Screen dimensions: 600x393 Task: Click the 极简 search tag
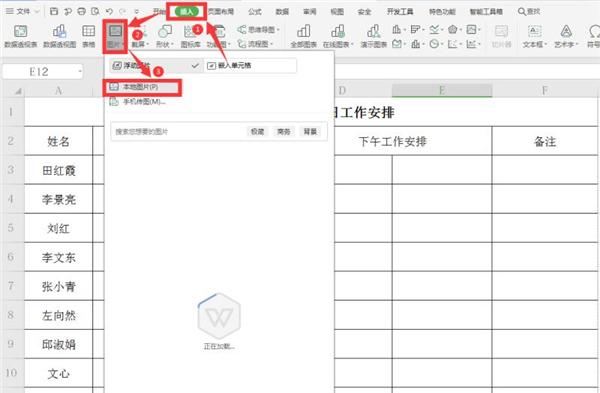[258, 132]
